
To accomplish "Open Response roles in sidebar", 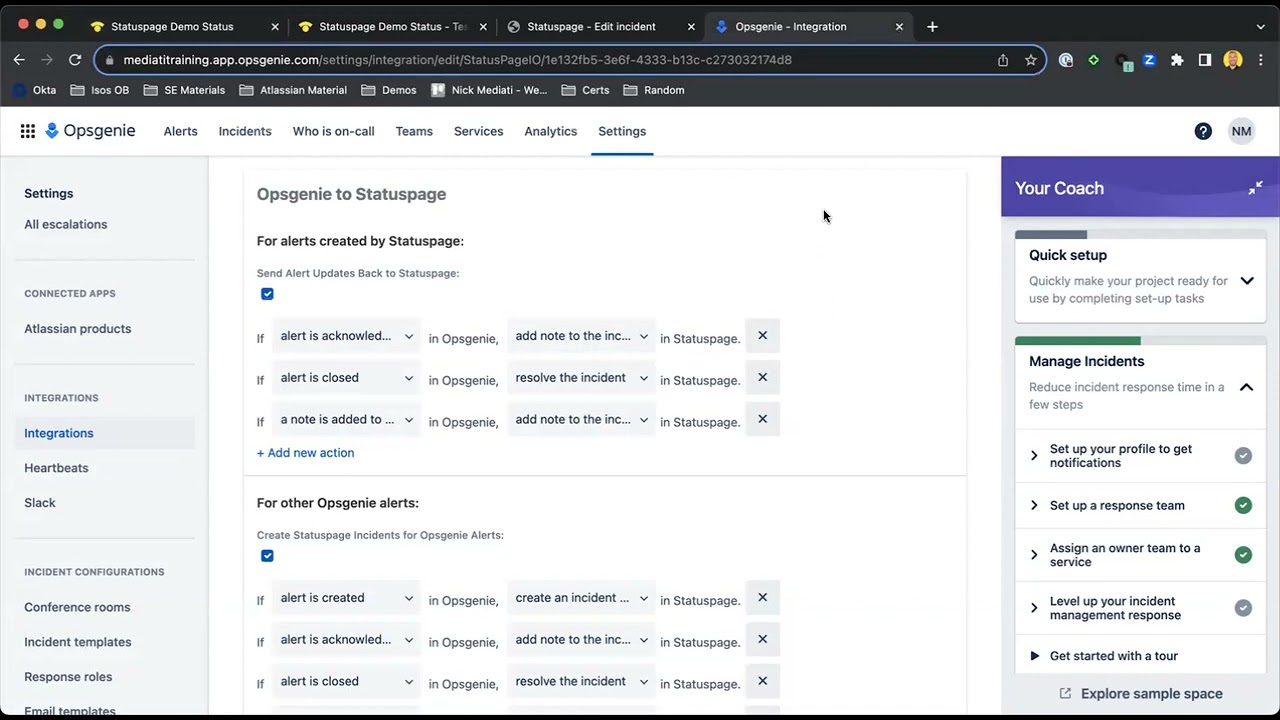I will pos(68,677).
